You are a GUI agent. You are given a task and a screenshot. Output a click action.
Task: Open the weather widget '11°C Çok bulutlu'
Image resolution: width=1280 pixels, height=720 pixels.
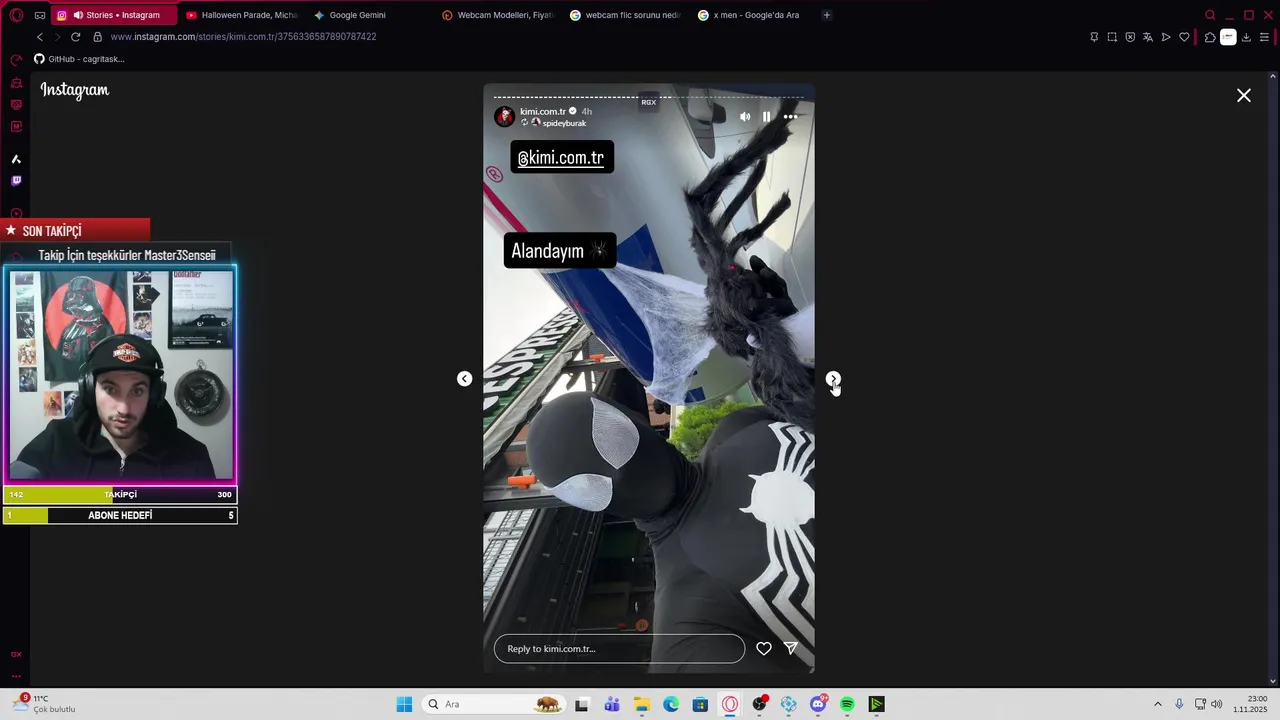[45, 704]
